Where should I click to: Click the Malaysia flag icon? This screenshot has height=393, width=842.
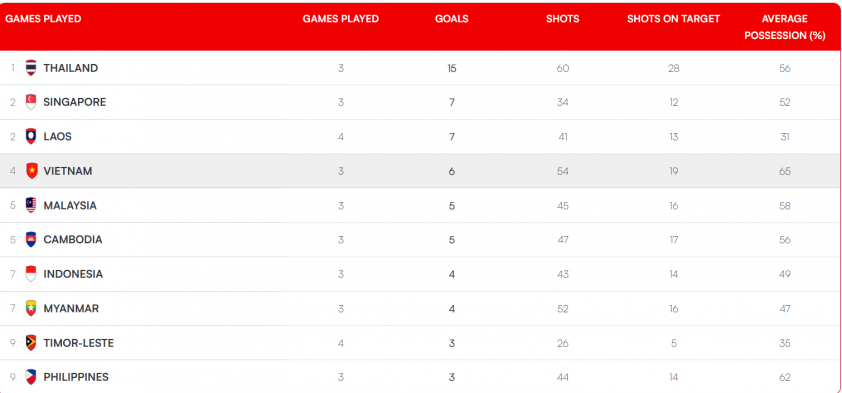coord(31,205)
